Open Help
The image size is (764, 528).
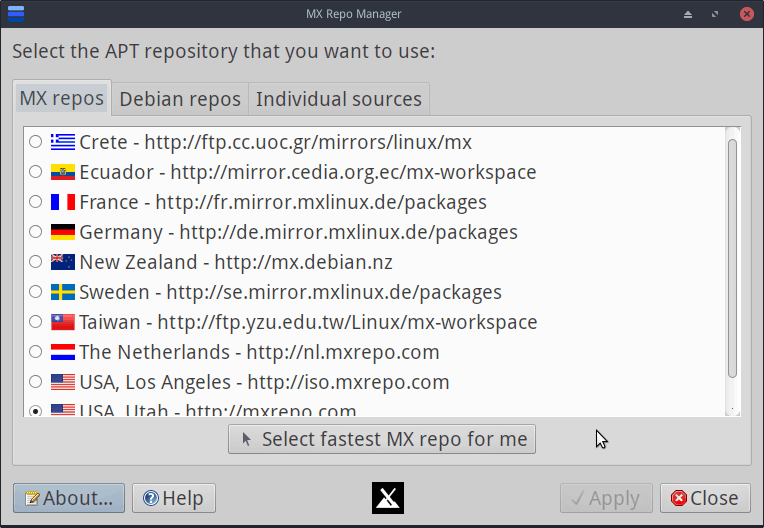pyautogui.click(x=173, y=498)
